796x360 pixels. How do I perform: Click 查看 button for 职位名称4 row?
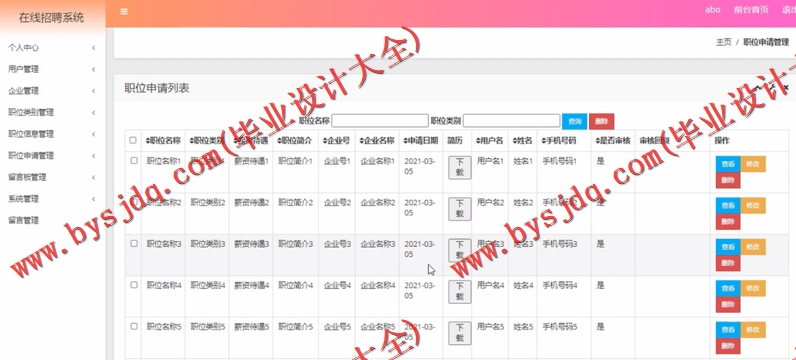coord(728,288)
